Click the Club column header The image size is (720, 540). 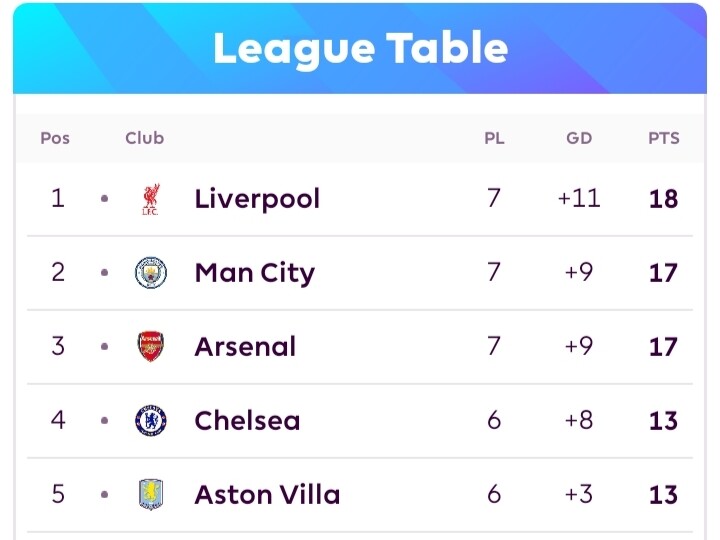click(x=145, y=138)
